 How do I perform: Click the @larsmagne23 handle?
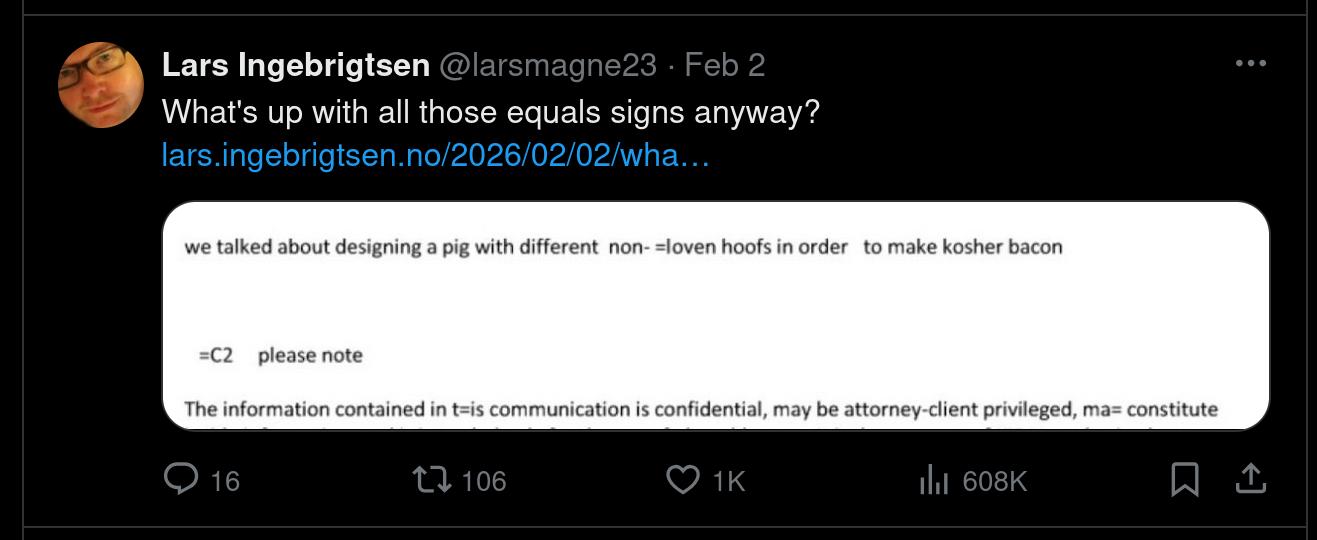pos(548,65)
